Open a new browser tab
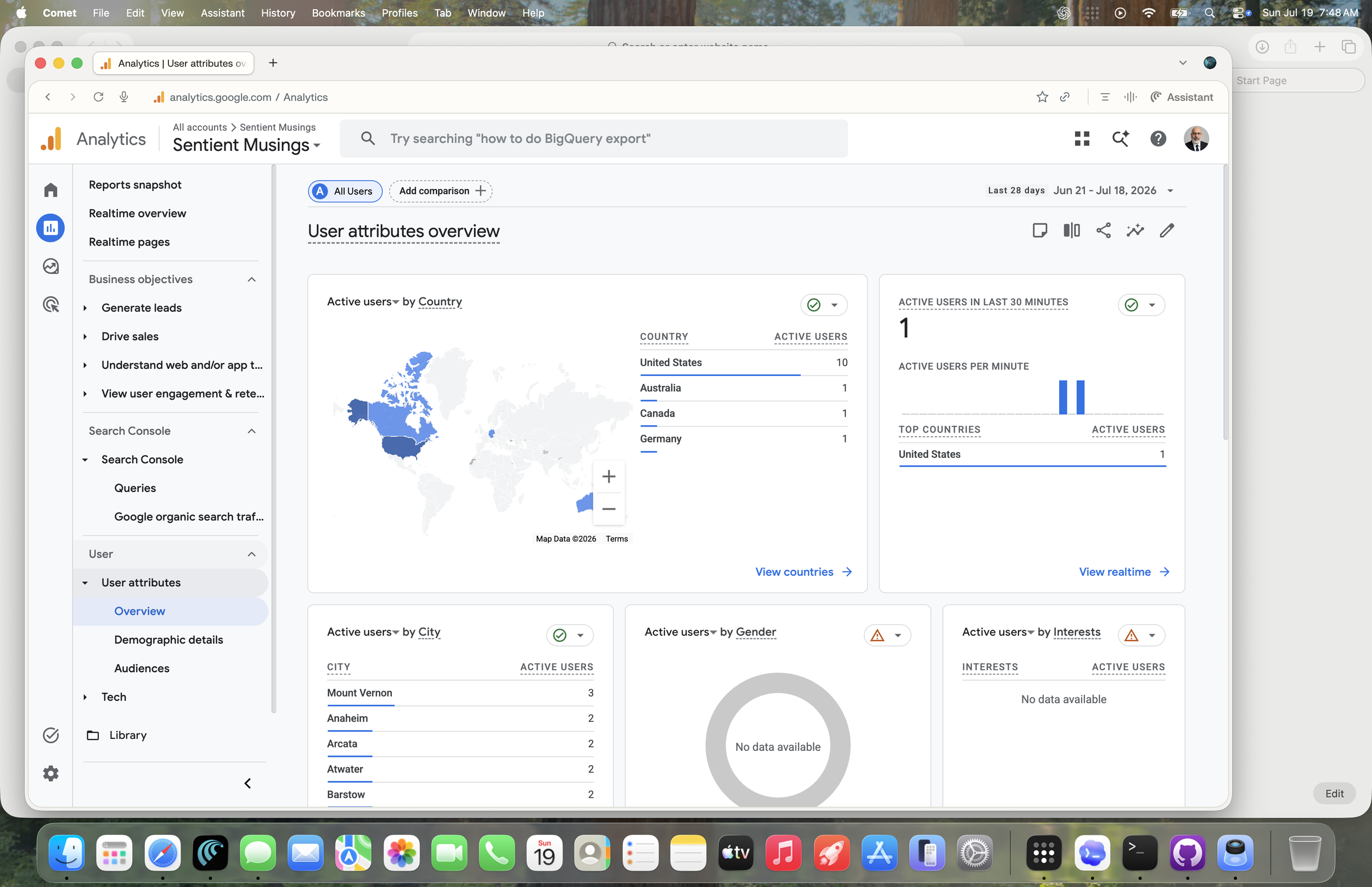This screenshot has width=1372, height=887. [x=273, y=63]
